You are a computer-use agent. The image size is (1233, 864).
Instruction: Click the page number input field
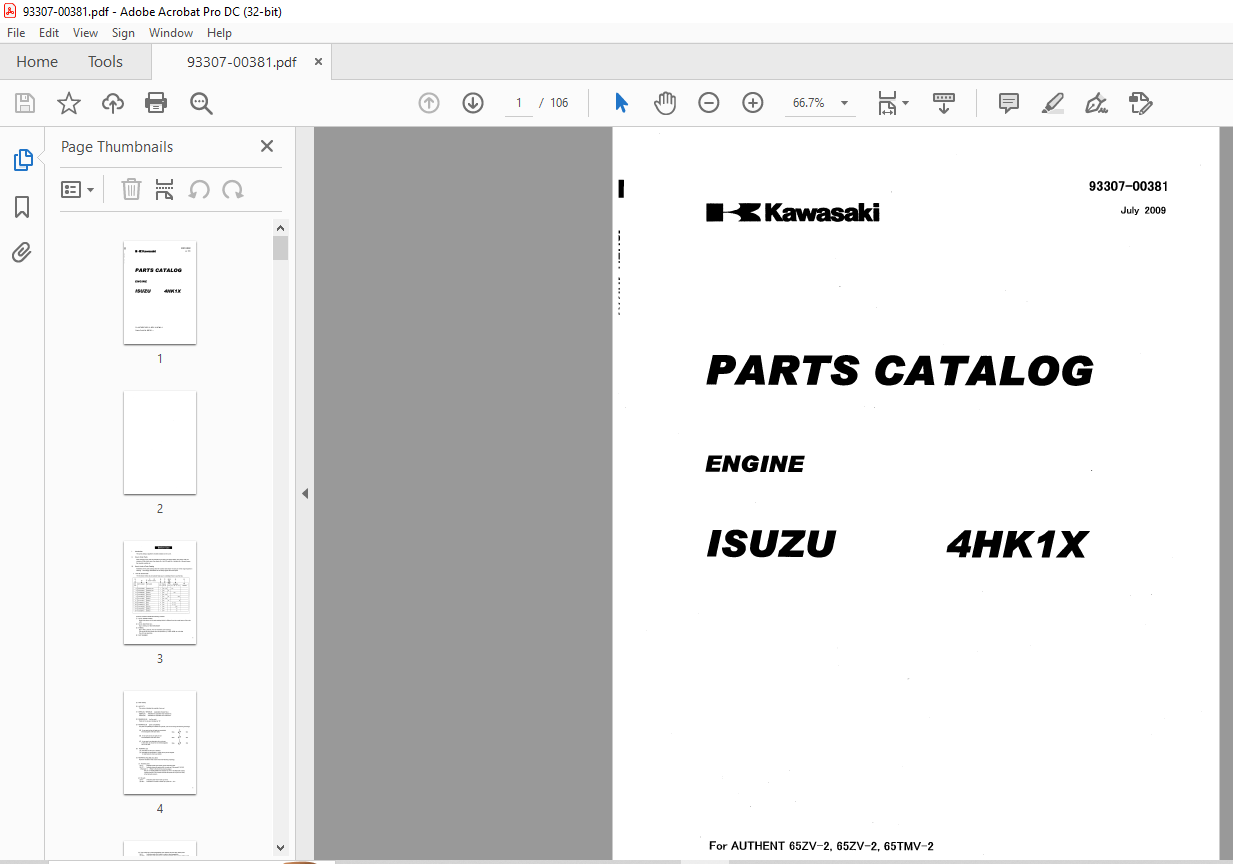519,103
